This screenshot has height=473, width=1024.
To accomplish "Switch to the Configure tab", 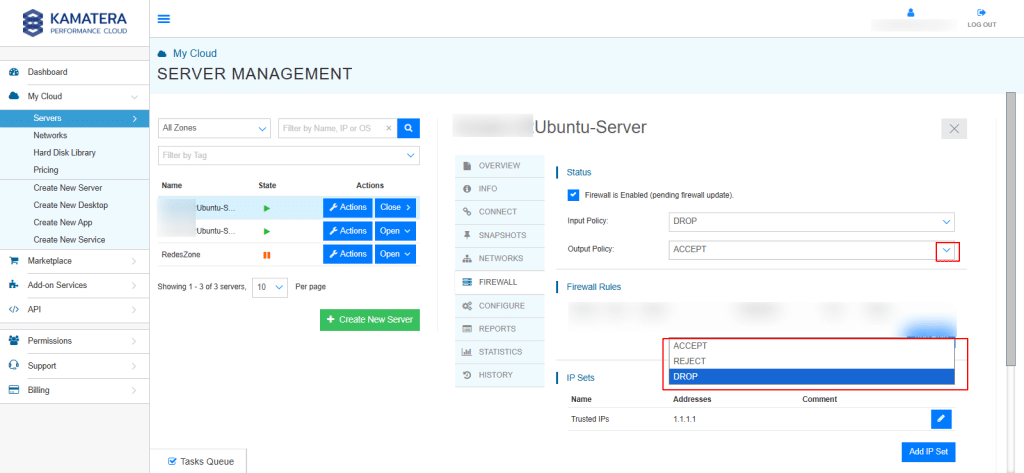I will [499, 306].
